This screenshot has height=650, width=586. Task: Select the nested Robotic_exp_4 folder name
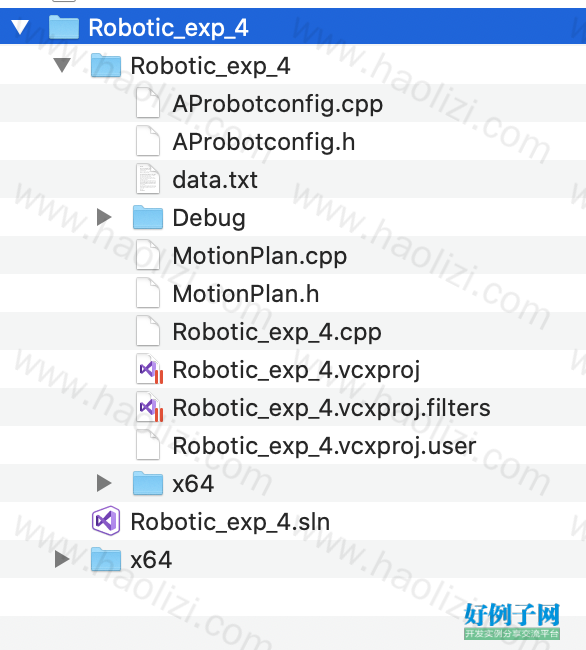click(211, 66)
